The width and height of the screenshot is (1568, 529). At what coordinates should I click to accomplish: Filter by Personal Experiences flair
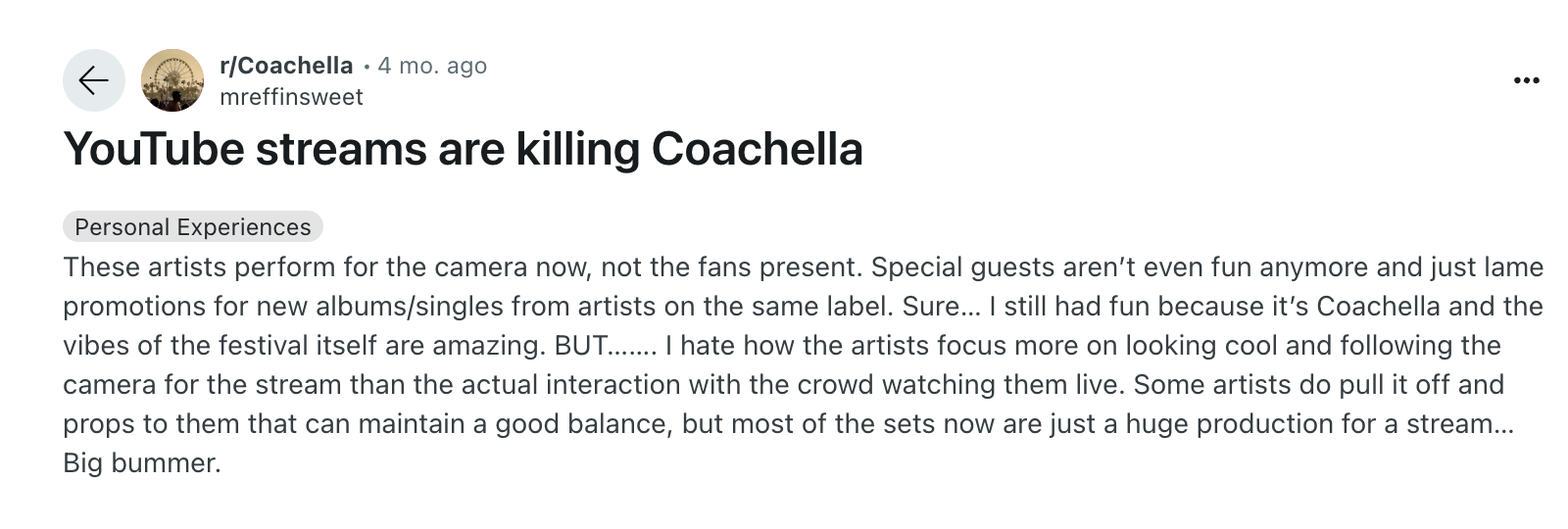point(193,227)
